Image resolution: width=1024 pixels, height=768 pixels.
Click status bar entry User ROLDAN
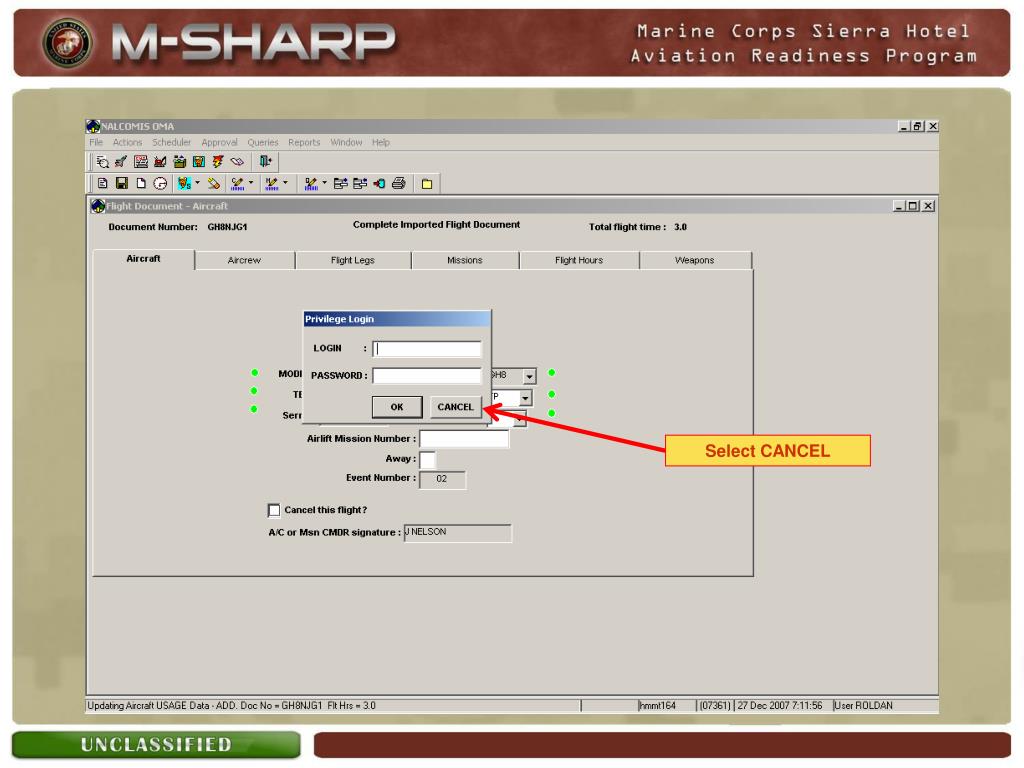click(x=863, y=705)
